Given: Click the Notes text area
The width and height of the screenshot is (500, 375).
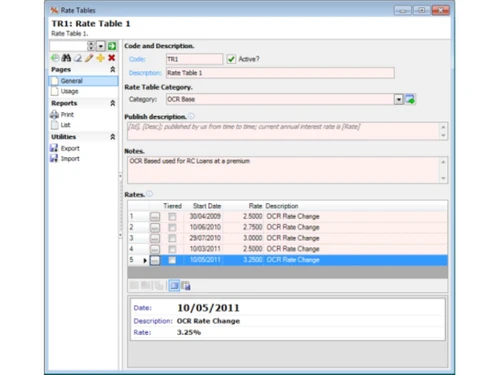Looking at the screenshot, I should (284, 170).
